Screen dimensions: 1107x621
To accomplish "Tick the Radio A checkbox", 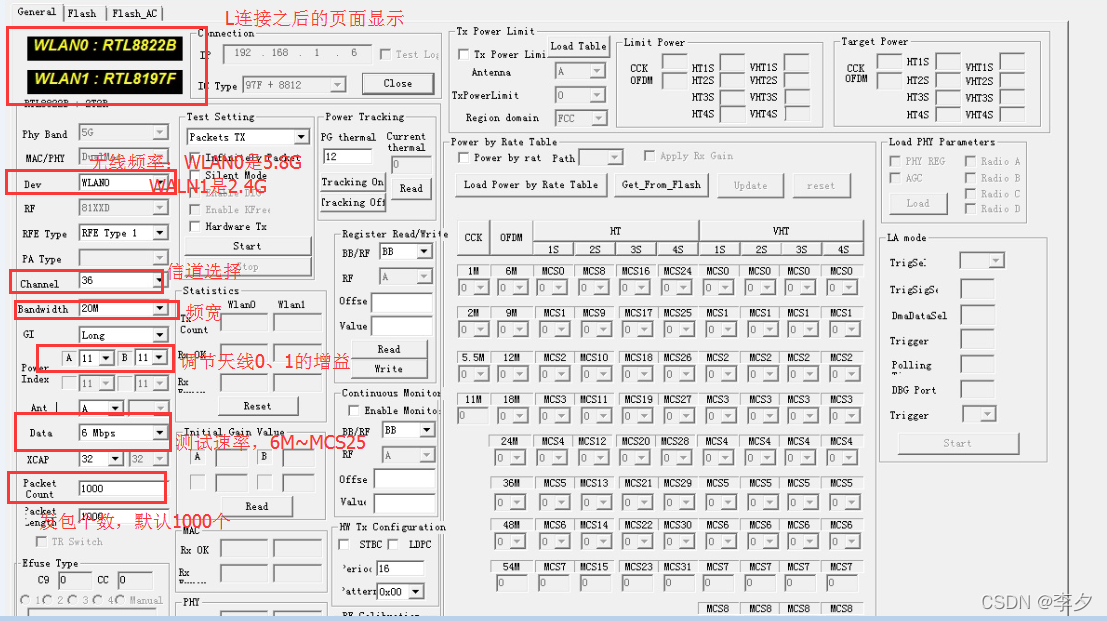I will (970, 161).
